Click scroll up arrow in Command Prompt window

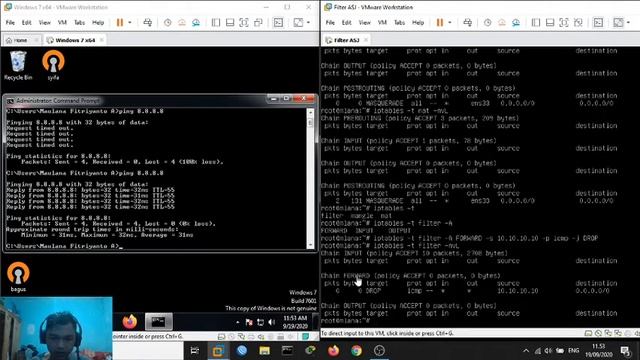tap(311, 112)
